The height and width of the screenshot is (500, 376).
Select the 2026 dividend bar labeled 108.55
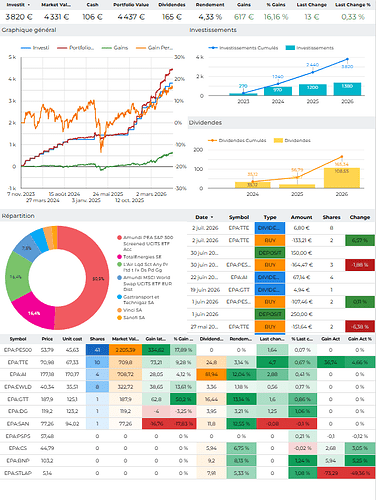[x=342, y=178]
